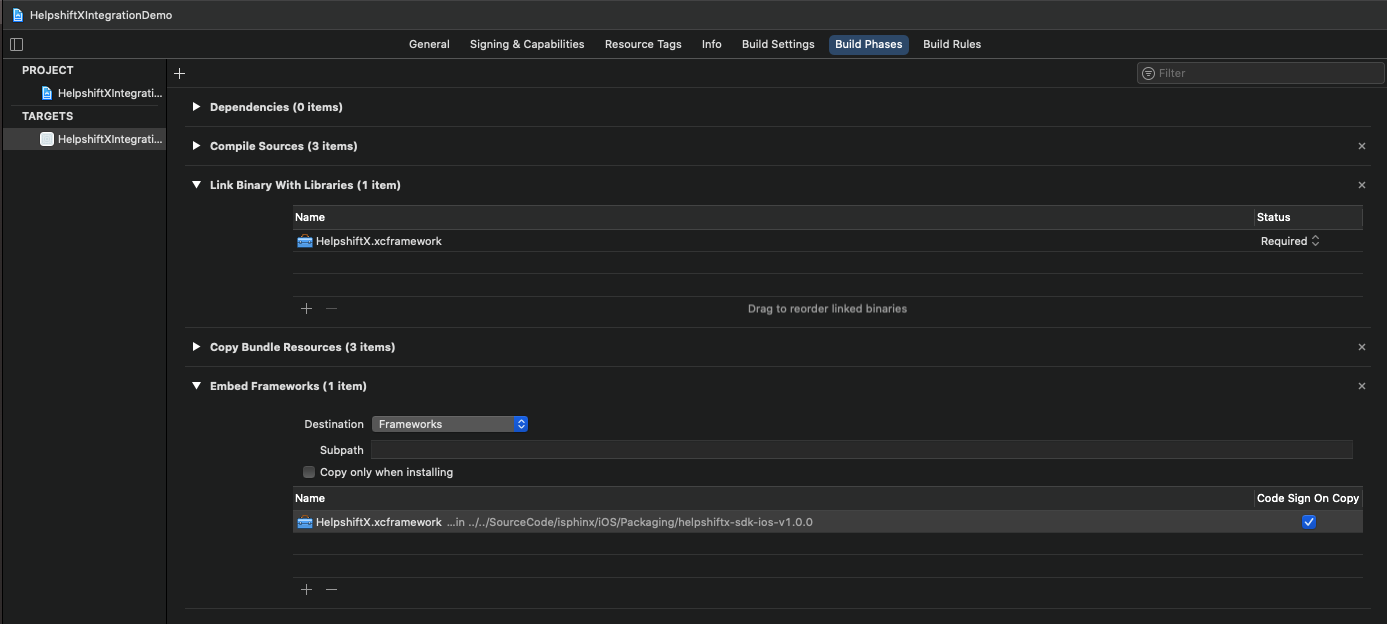Select HelpshiftXIntegration project in sidebar
Viewport: 1387px width, 624px height.
(x=108, y=93)
